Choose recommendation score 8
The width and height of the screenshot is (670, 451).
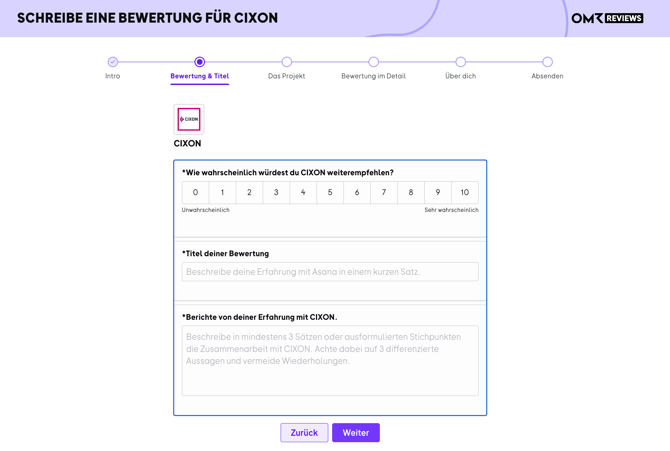tap(411, 192)
